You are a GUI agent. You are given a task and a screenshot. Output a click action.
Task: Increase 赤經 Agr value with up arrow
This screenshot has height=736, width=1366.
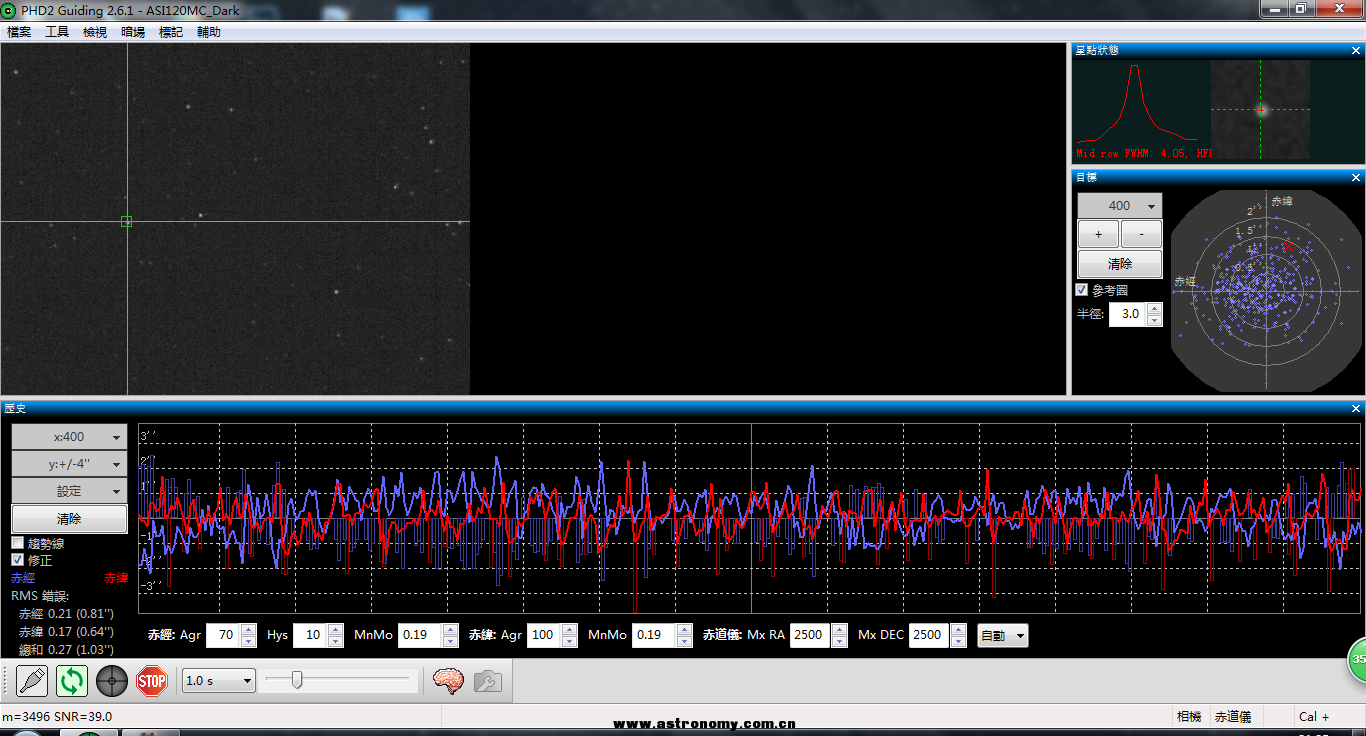click(249, 629)
